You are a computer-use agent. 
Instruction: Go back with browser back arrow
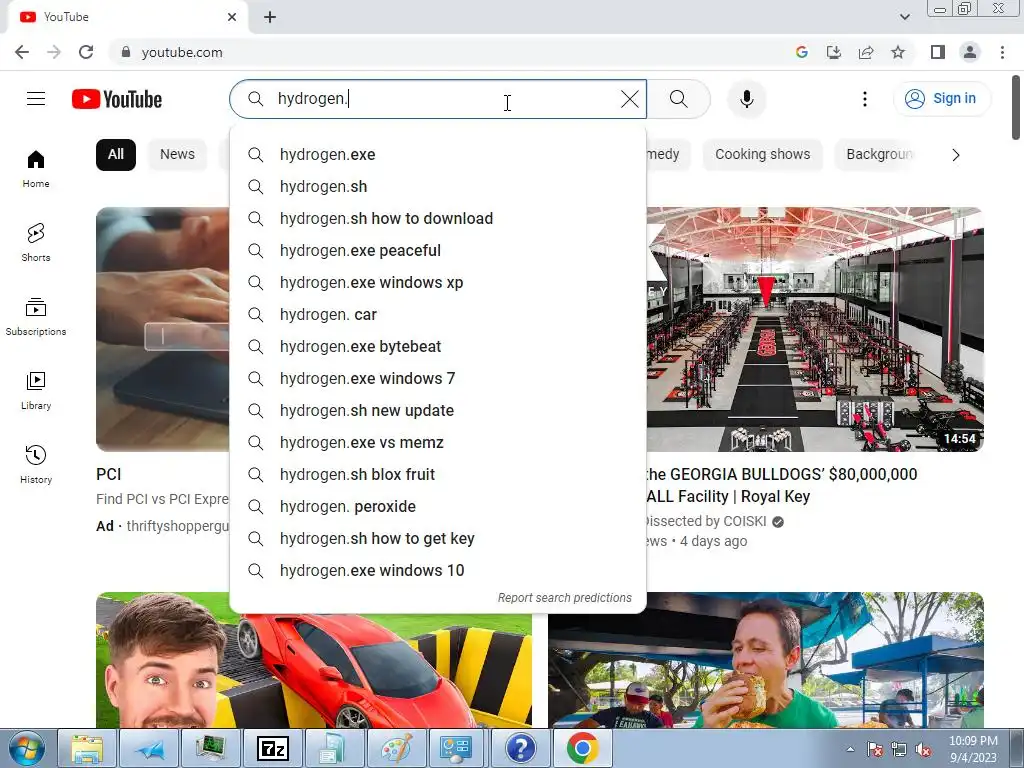[22, 52]
